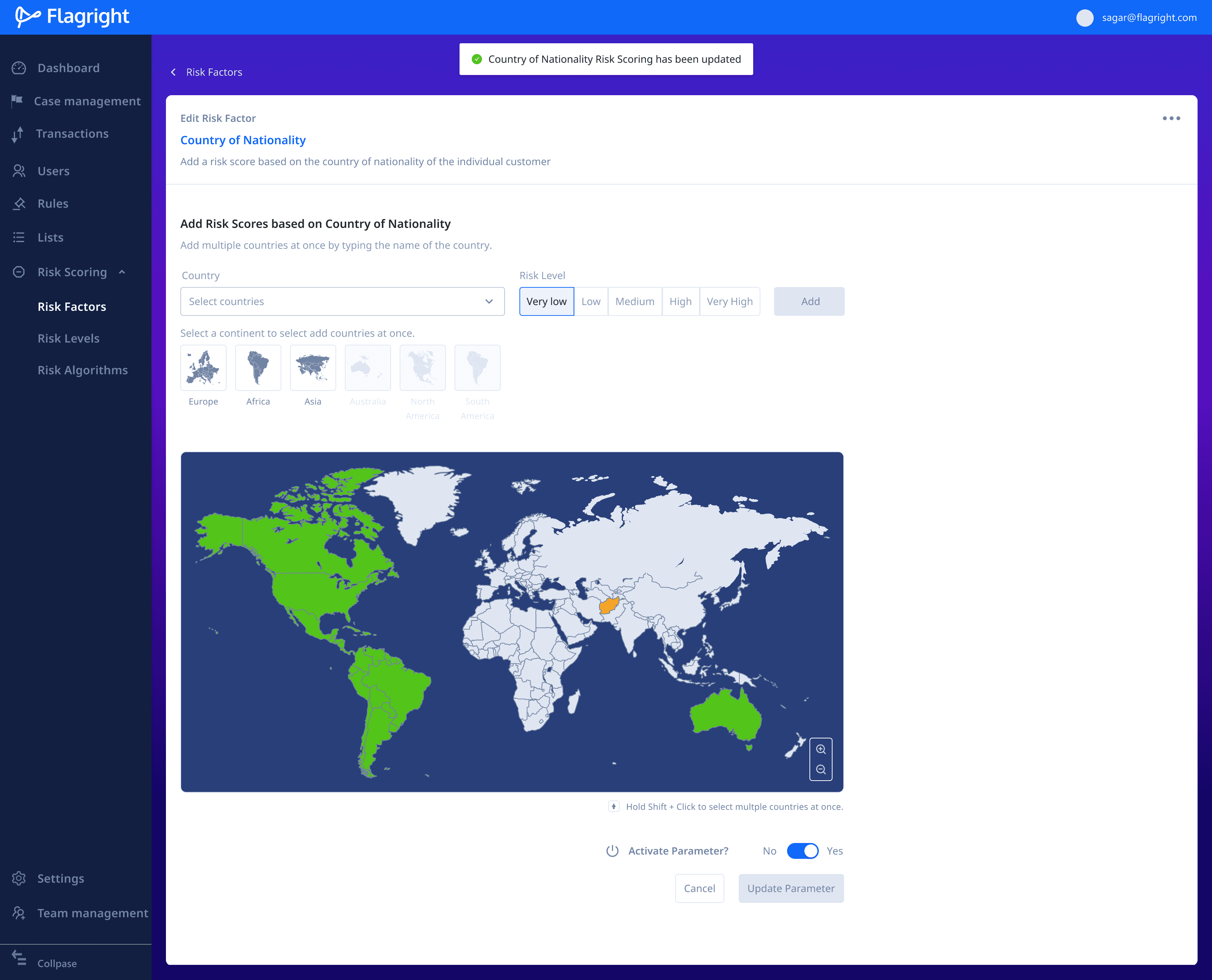This screenshot has height=980, width=1212.
Task: Select the Africa continent thumbnail
Action: tap(258, 368)
